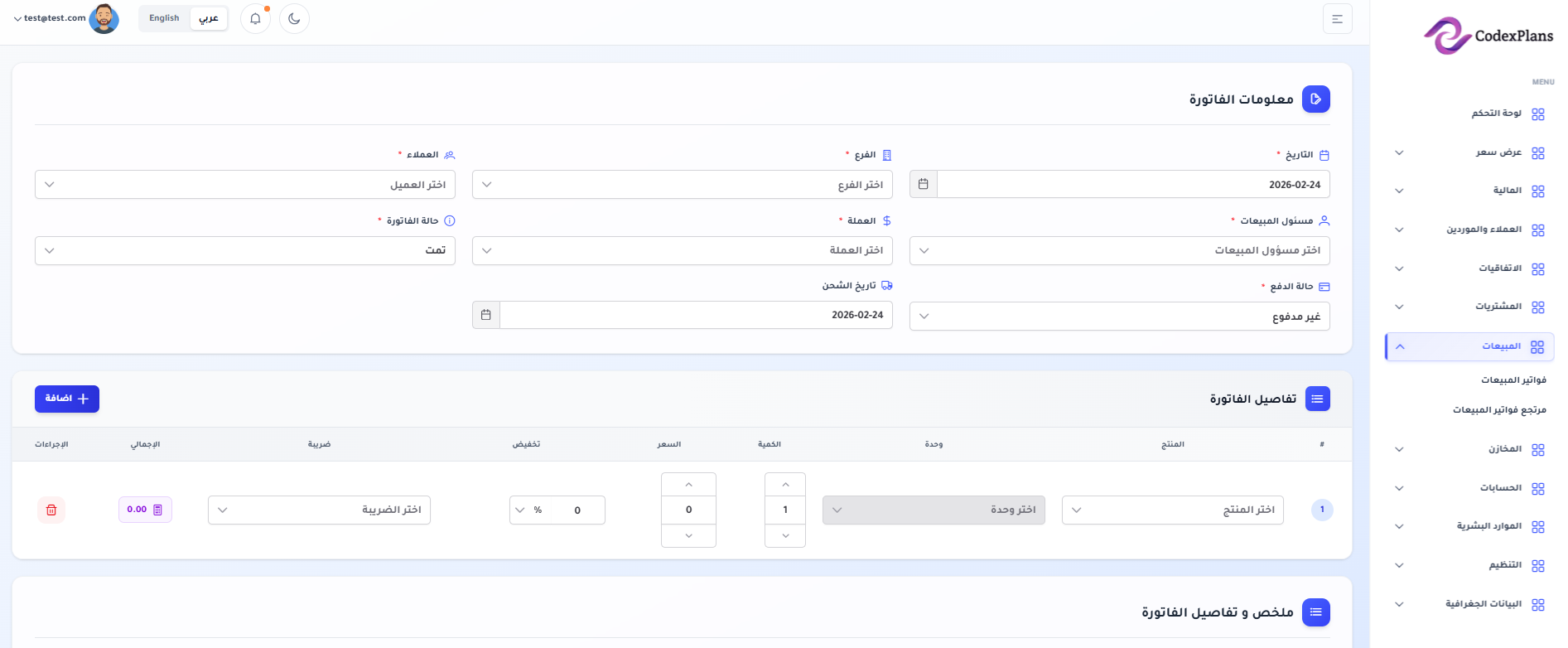Open shipping date calendar icon
Image resolution: width=1568 pixels, height=648 pixels.
486,315
